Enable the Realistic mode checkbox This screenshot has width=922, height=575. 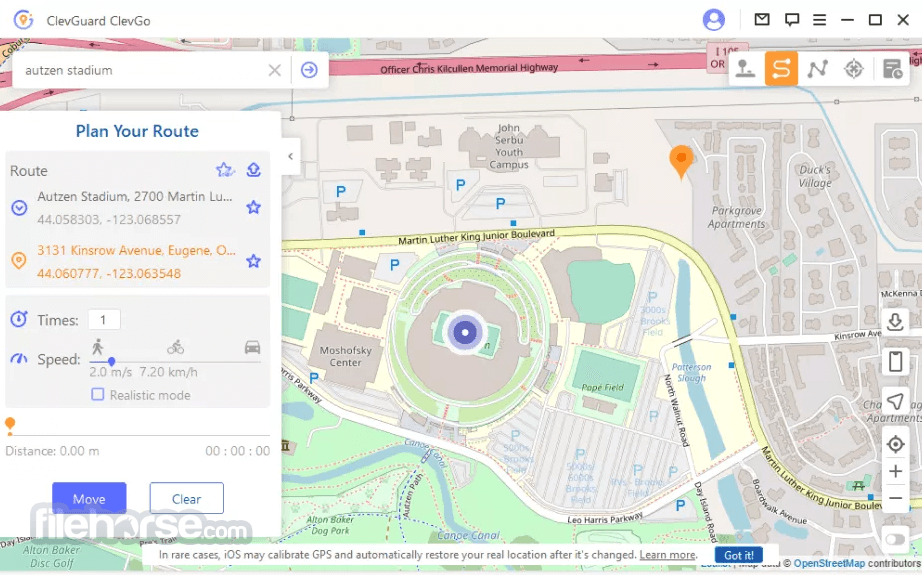tap(98, 395)
